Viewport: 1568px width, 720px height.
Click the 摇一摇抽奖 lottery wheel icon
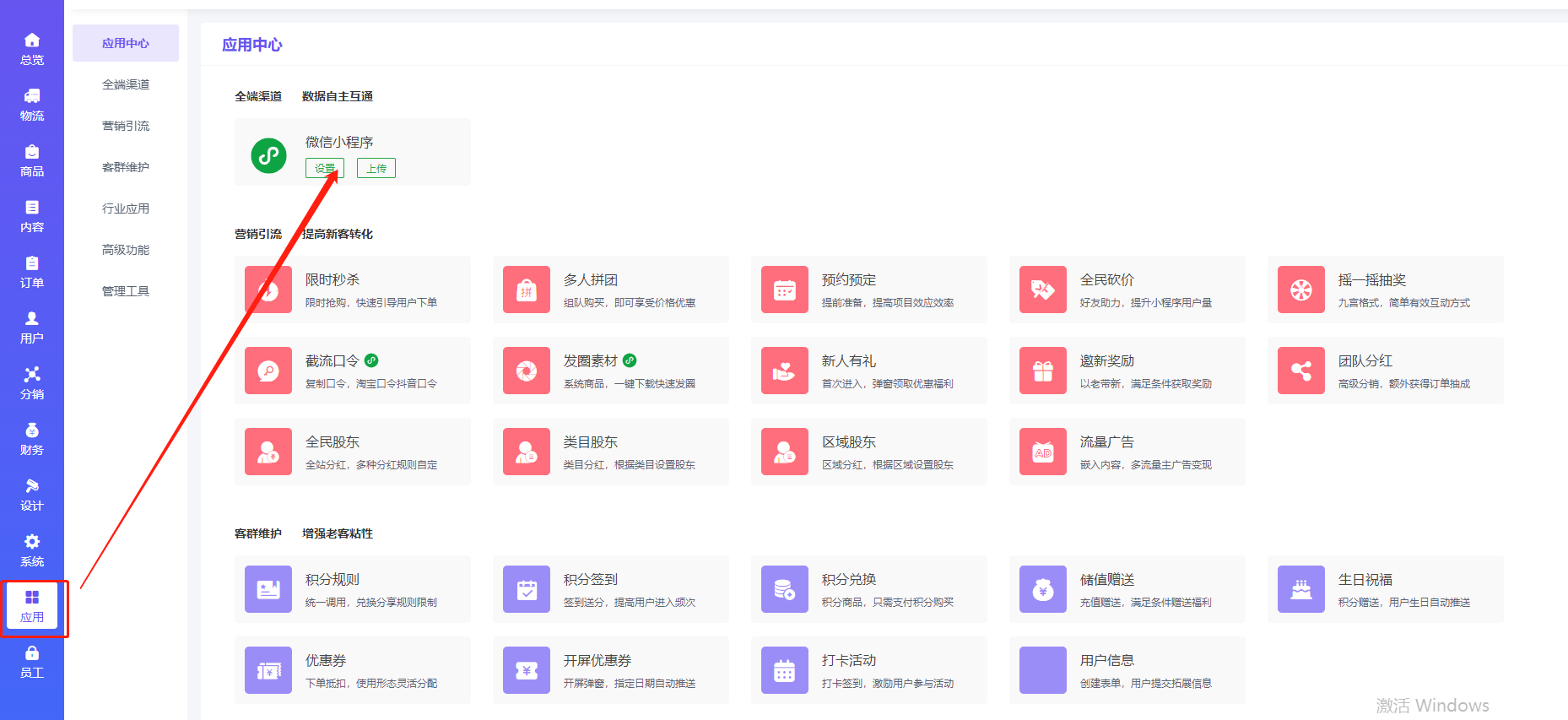[x=1301, y=290]
